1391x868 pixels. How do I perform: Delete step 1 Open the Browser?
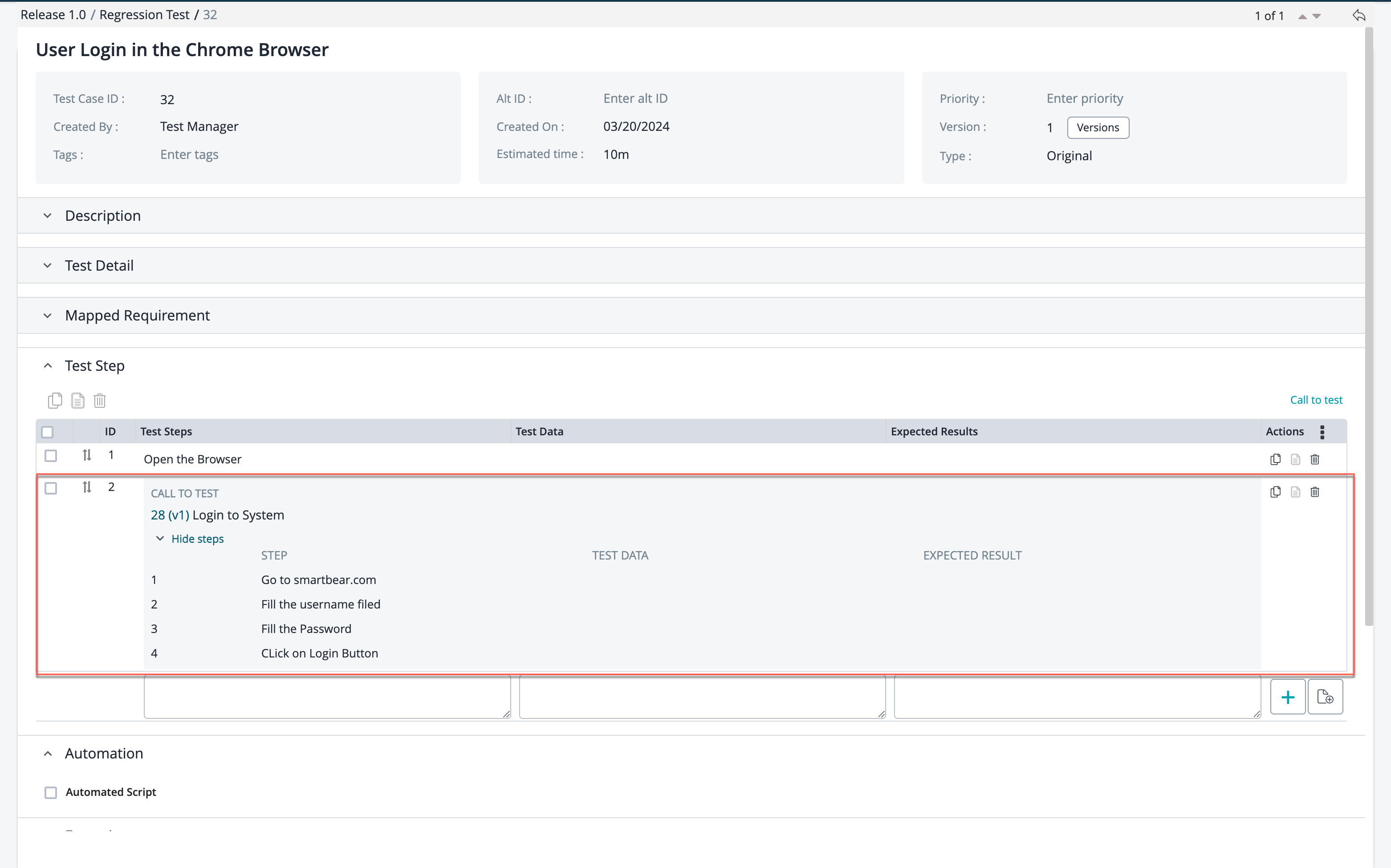(1315, 459)
